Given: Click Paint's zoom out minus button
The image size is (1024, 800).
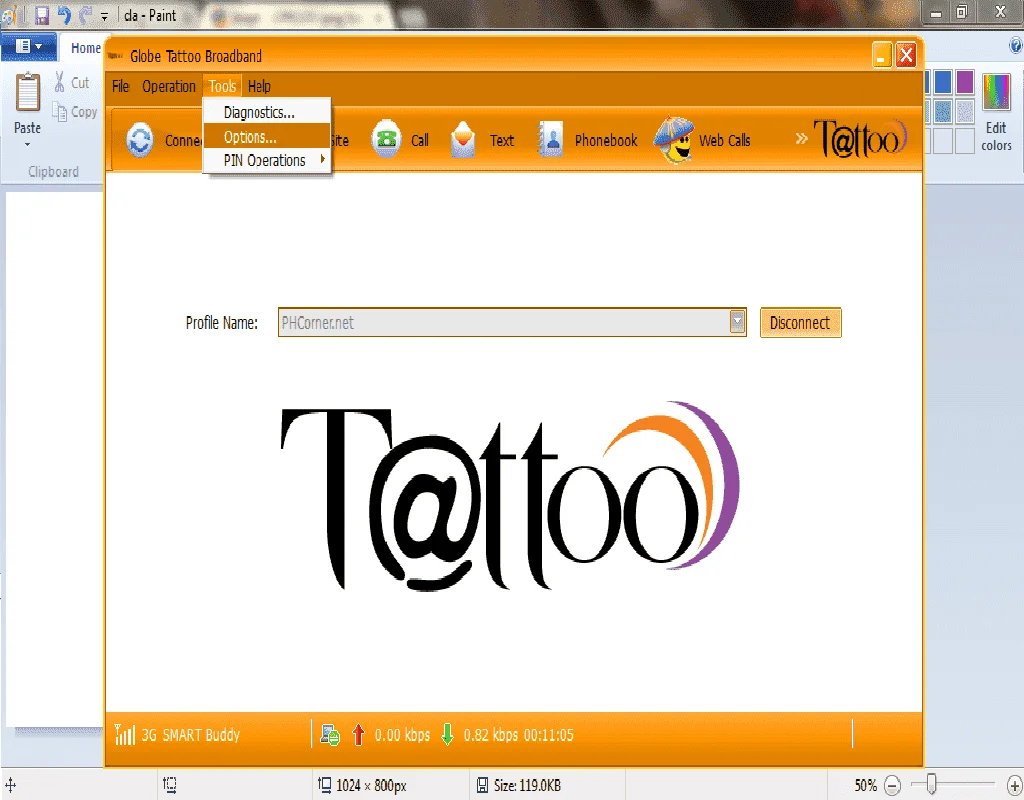Looking at the screenshot, I should tap(892, 785).
